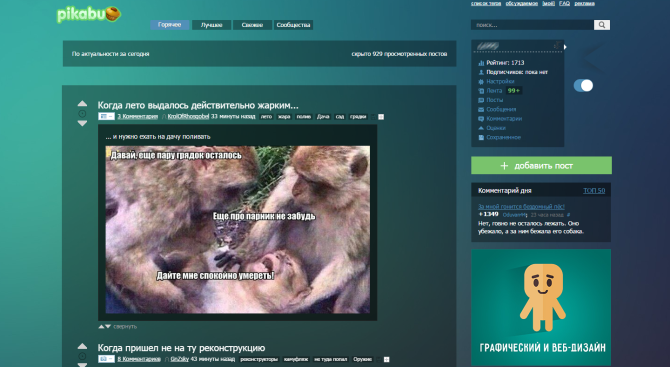Viewport: 670px width, 367px height.
Task: Click the 'полив' tag
Action: point(303,117)
